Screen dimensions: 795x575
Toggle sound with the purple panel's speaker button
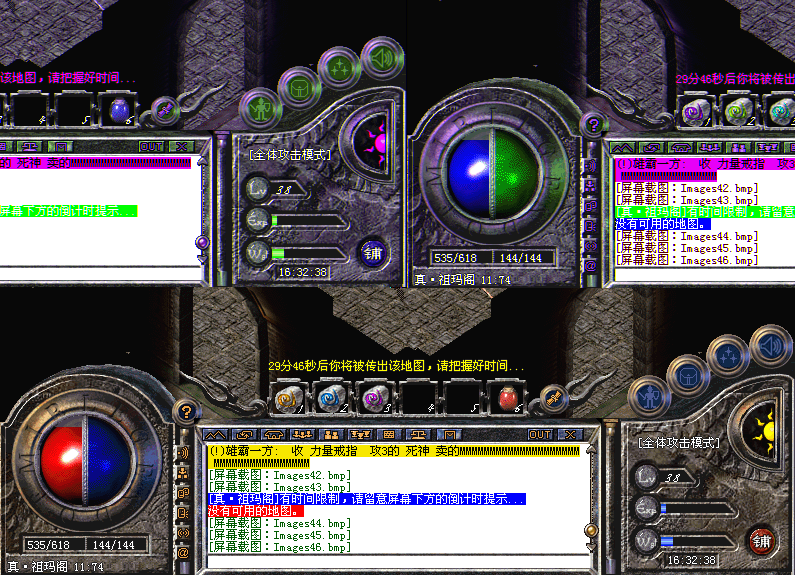tap(382, 58)
